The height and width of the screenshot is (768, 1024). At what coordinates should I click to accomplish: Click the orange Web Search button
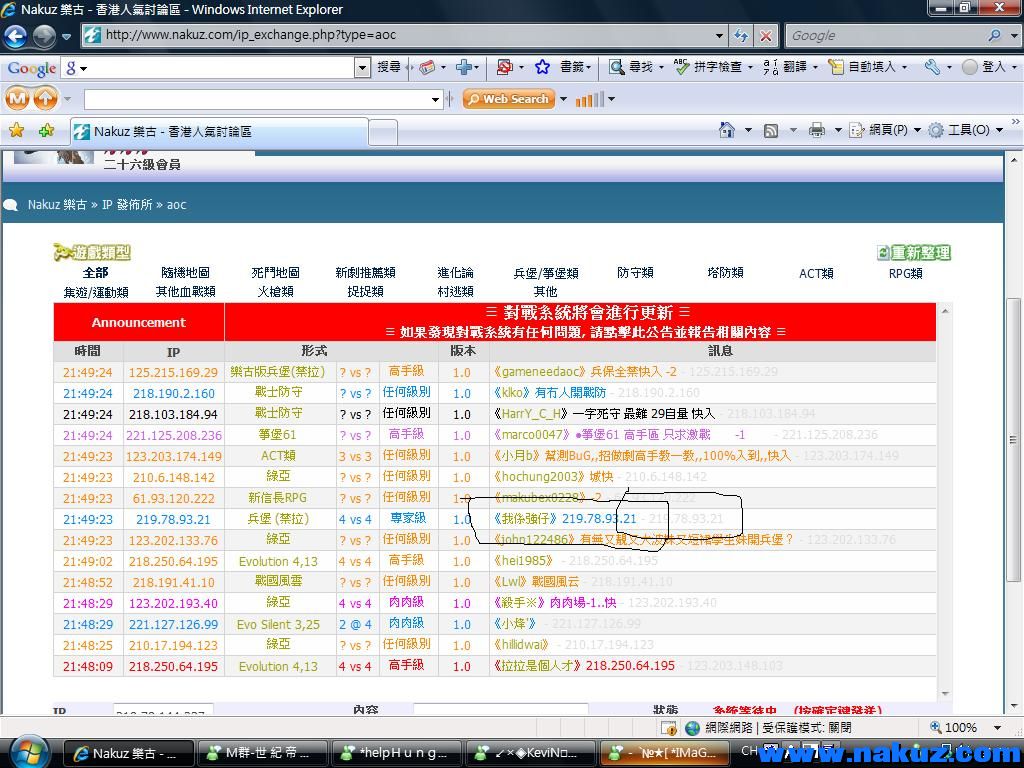[507, 99]
